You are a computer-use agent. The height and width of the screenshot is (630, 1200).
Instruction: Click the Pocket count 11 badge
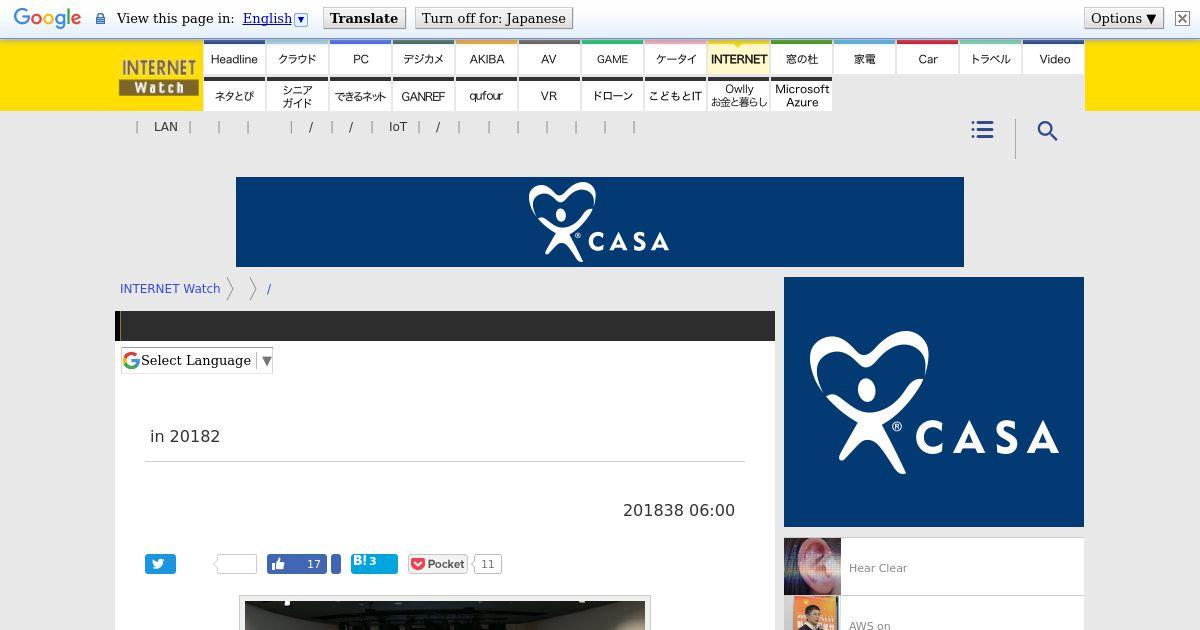[x=487, y=564]
